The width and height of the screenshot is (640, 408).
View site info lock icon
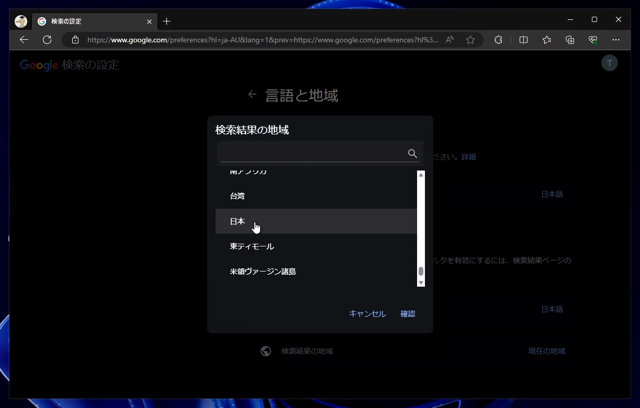[75, 40]
